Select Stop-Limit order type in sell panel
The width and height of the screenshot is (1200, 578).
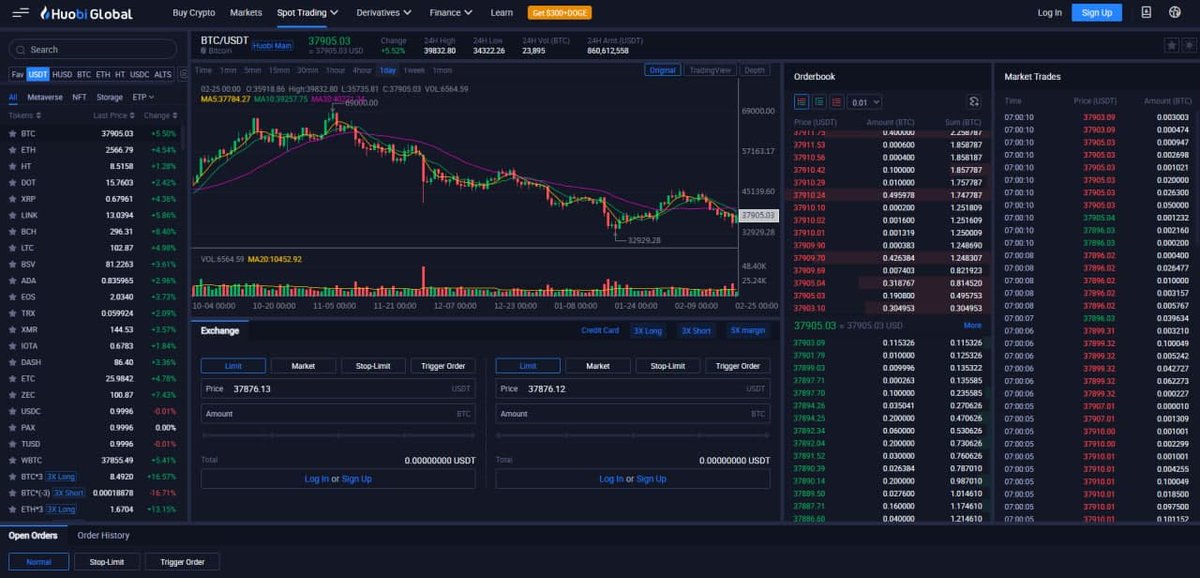(668, 366)
